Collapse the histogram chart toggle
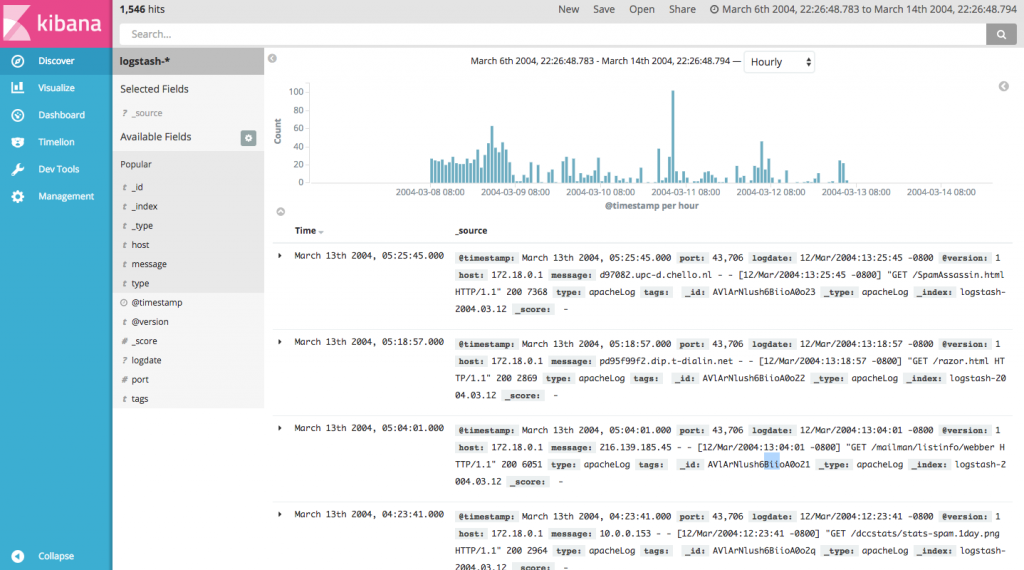Viewport: 1024px width, 570px height. pos(281,212)
